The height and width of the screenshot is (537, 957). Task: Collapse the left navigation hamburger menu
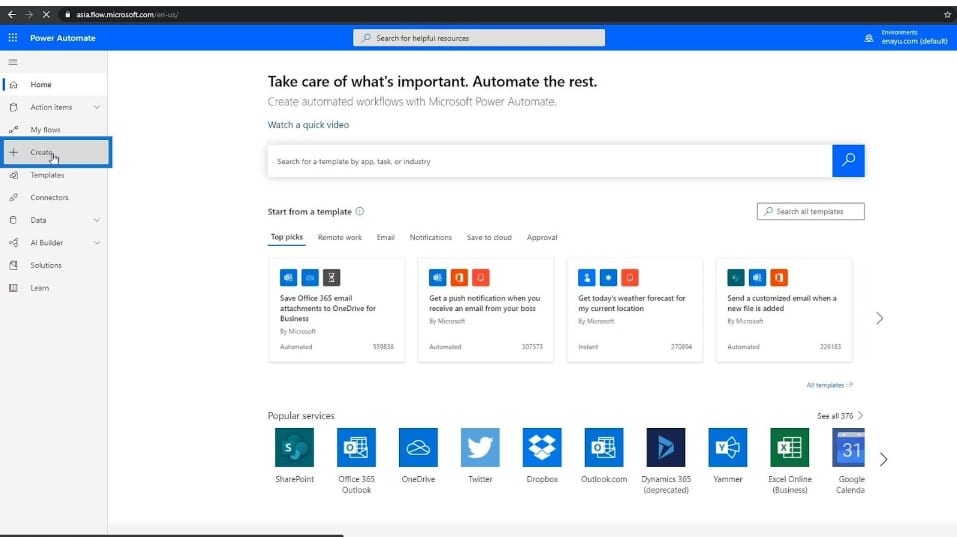pyautogui.click(x=13, y=62)
